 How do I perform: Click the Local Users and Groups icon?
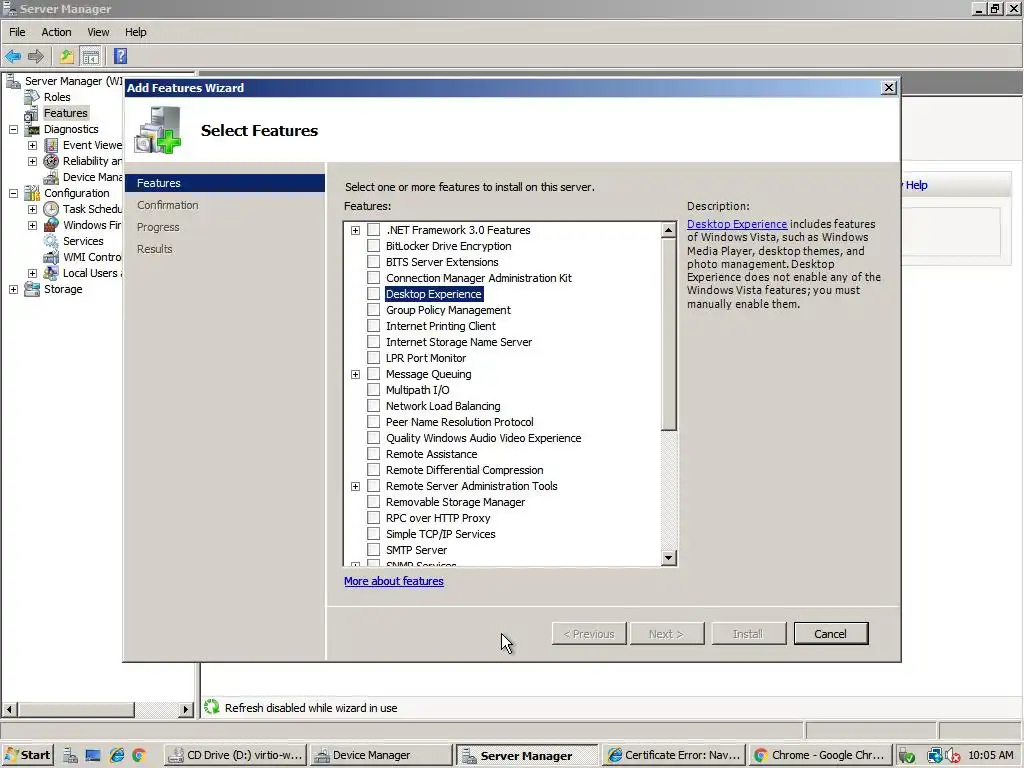pyautogui.click(x=51, y=273)
